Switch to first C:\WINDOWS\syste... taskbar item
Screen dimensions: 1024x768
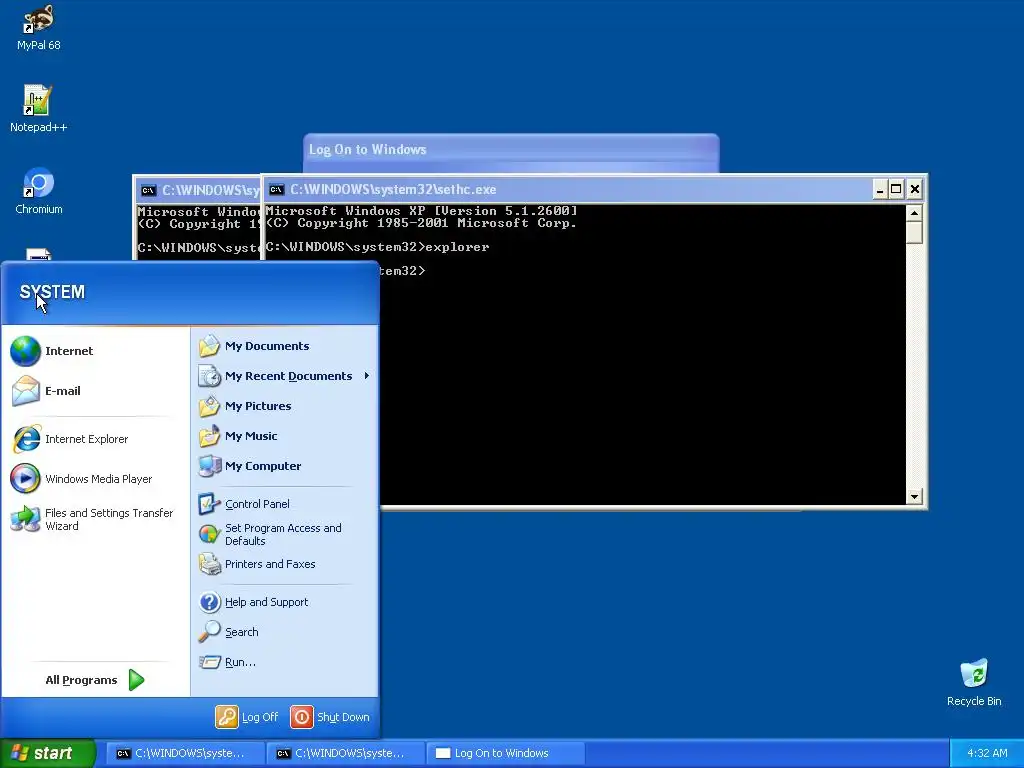pyautogui.click(x=185, y=753)
